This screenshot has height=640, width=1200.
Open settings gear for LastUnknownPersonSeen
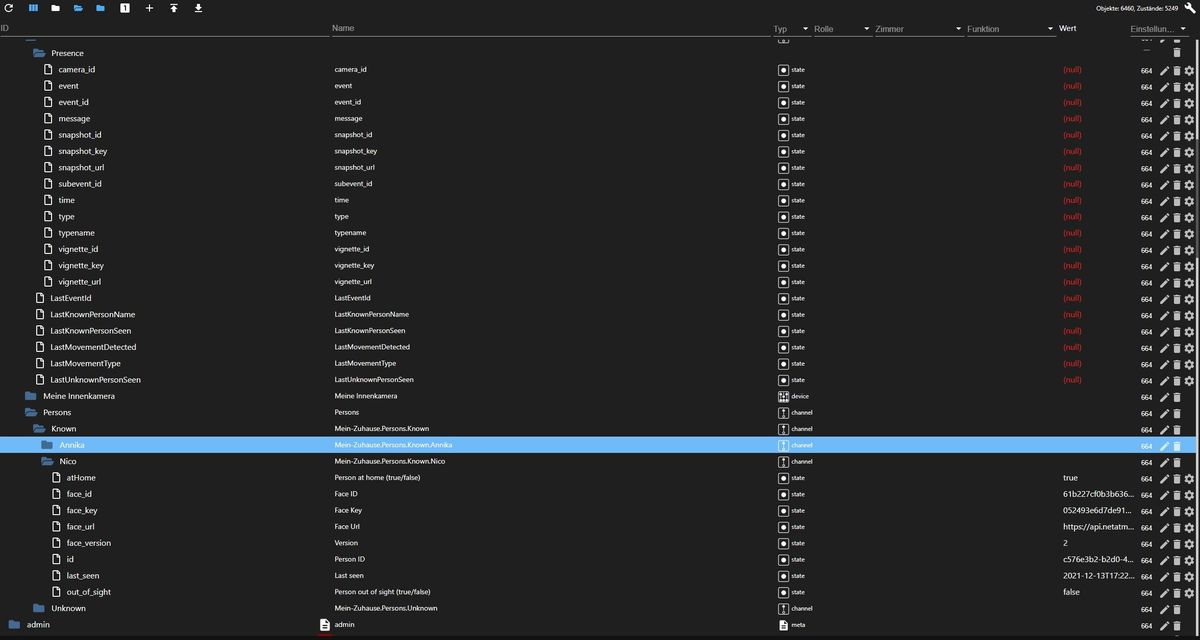click(1189, 380)
